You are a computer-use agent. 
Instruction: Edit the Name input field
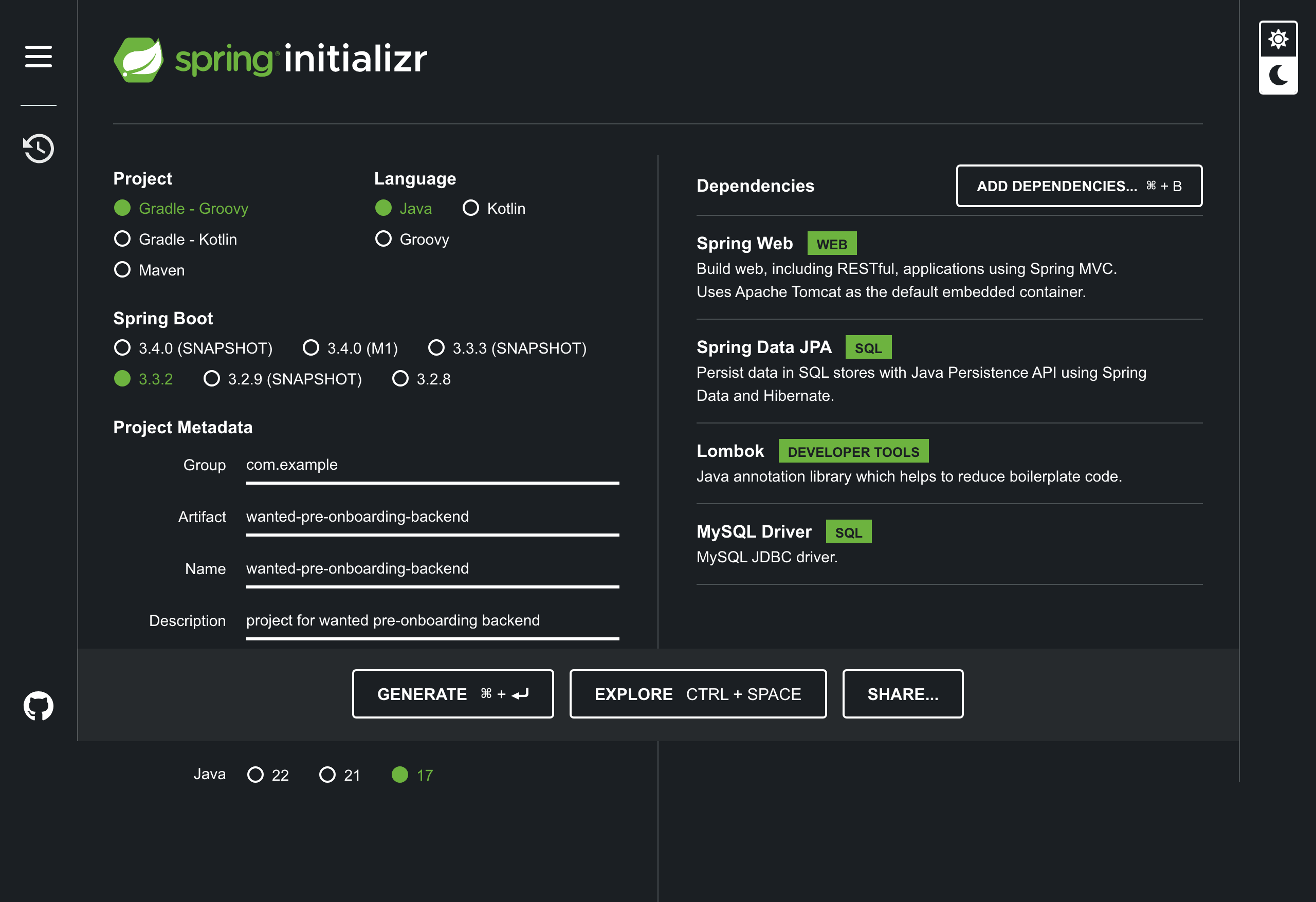tap(433, 569)
